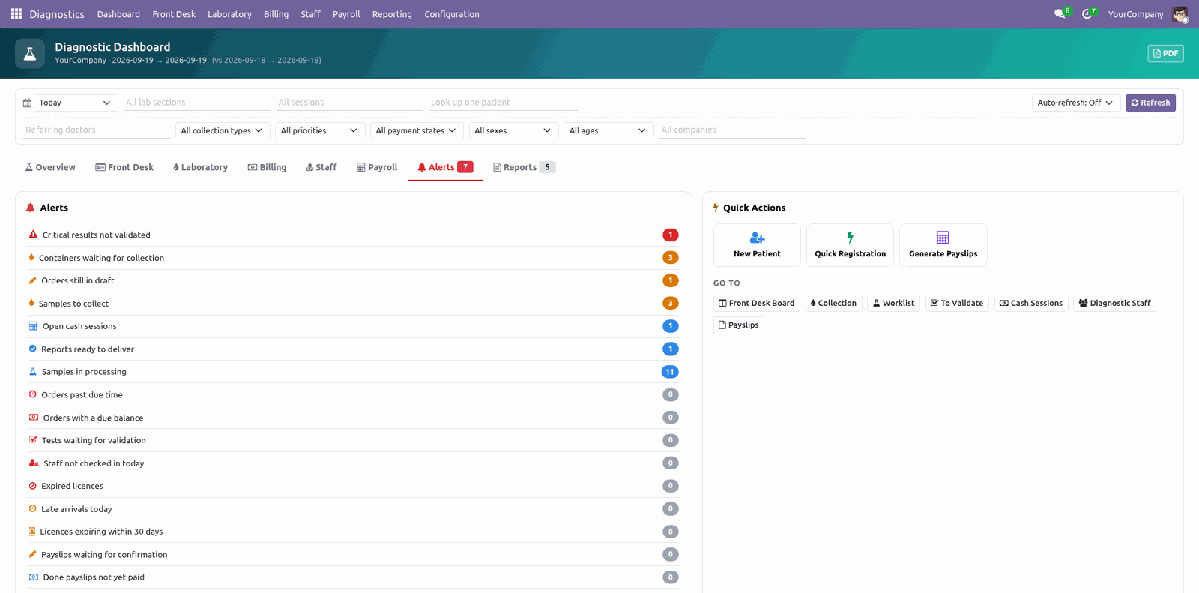Click the droplet icon for Samples to collect
This screenshot has height=593, width=1199.
coord(31,303)
